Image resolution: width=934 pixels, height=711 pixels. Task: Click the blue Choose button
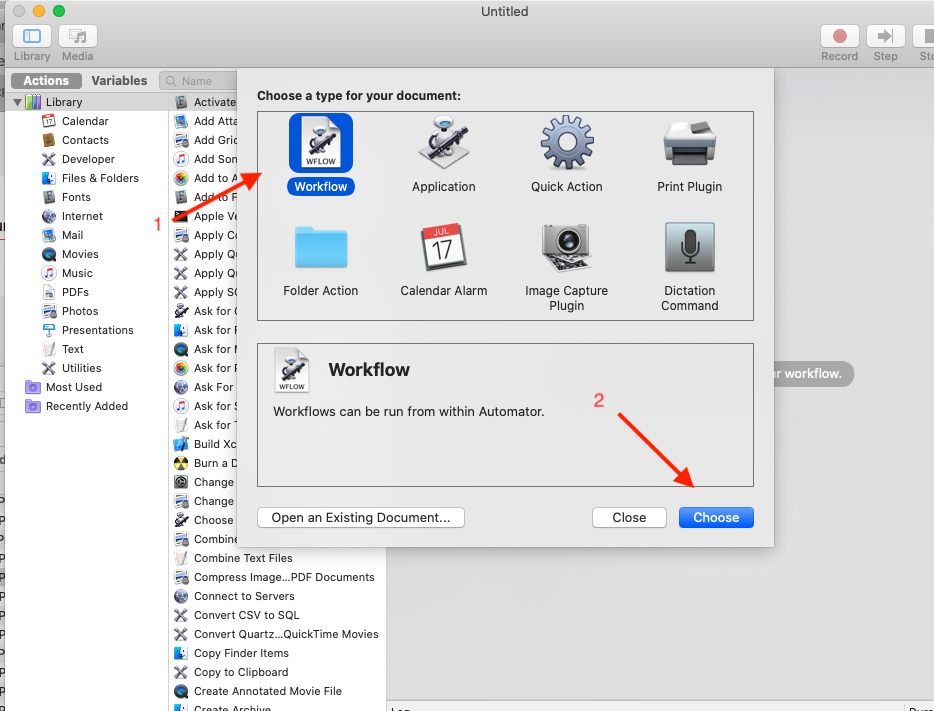716,517
